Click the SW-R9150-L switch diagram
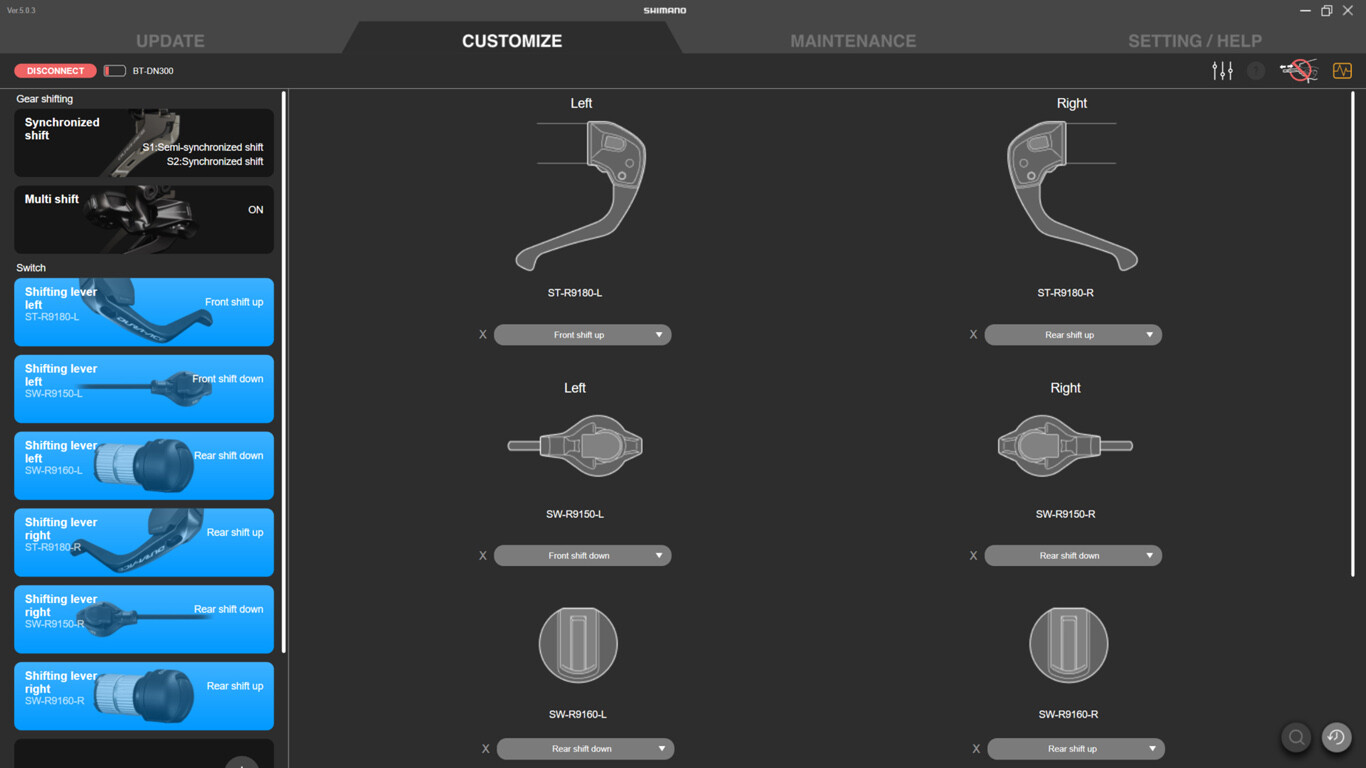The image size is (1366, 768). click(575, 446)
